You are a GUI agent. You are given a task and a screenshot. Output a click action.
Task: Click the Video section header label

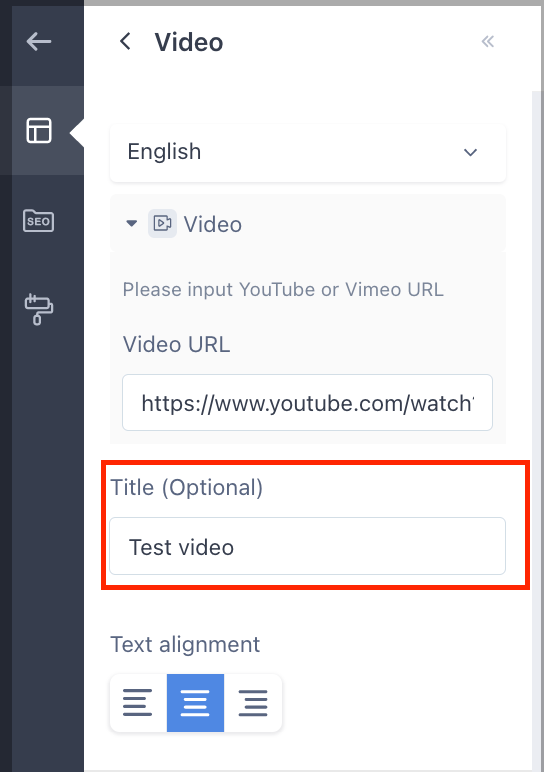tap(213, 225)
